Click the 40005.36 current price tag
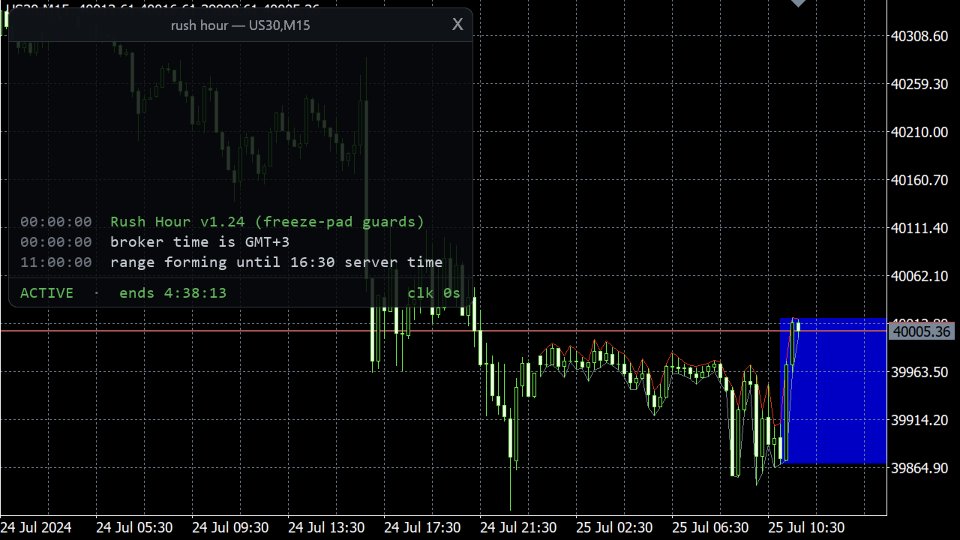This screenshot has width=960, height=540. [x=921, y=331]
